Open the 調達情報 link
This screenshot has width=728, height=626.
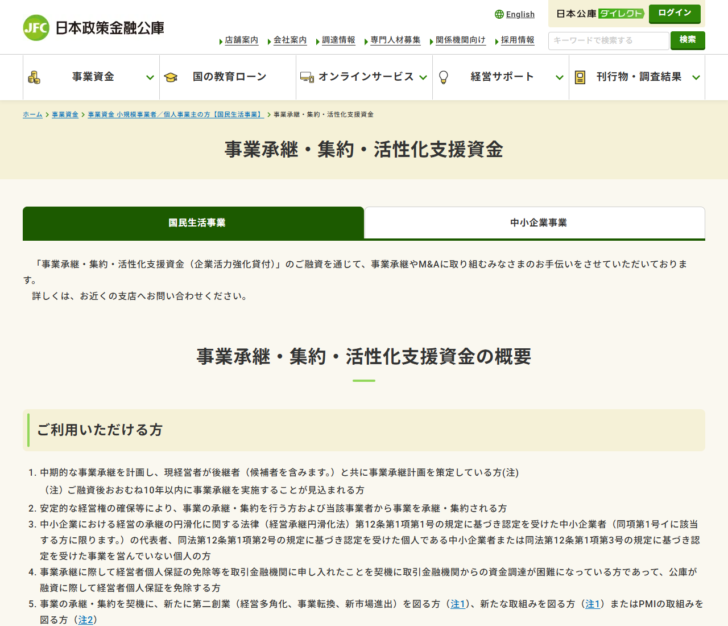pos(338,40)
